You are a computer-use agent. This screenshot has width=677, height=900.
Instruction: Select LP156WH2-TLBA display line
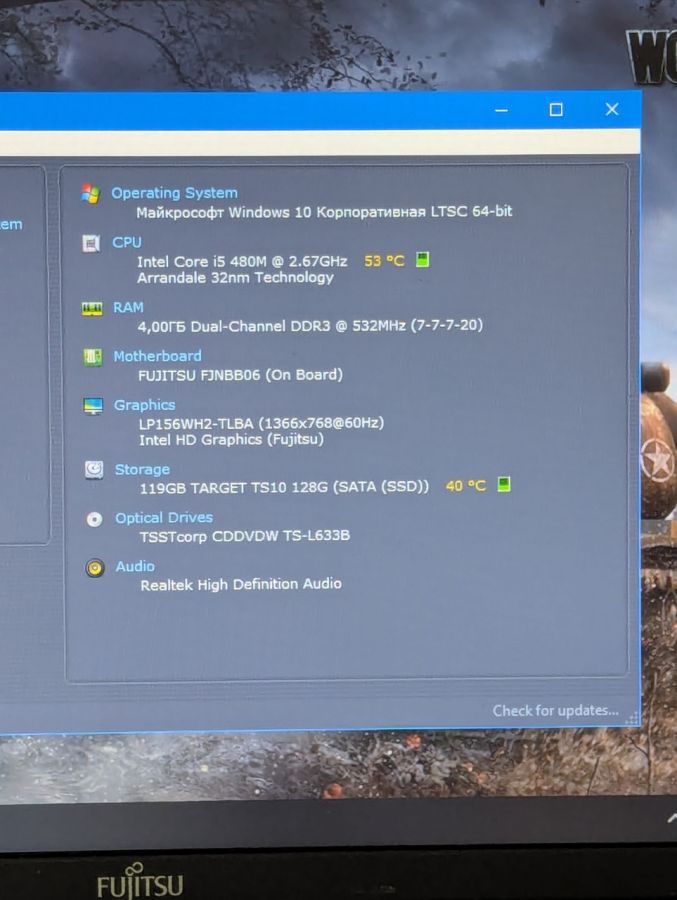coord(261,424)
